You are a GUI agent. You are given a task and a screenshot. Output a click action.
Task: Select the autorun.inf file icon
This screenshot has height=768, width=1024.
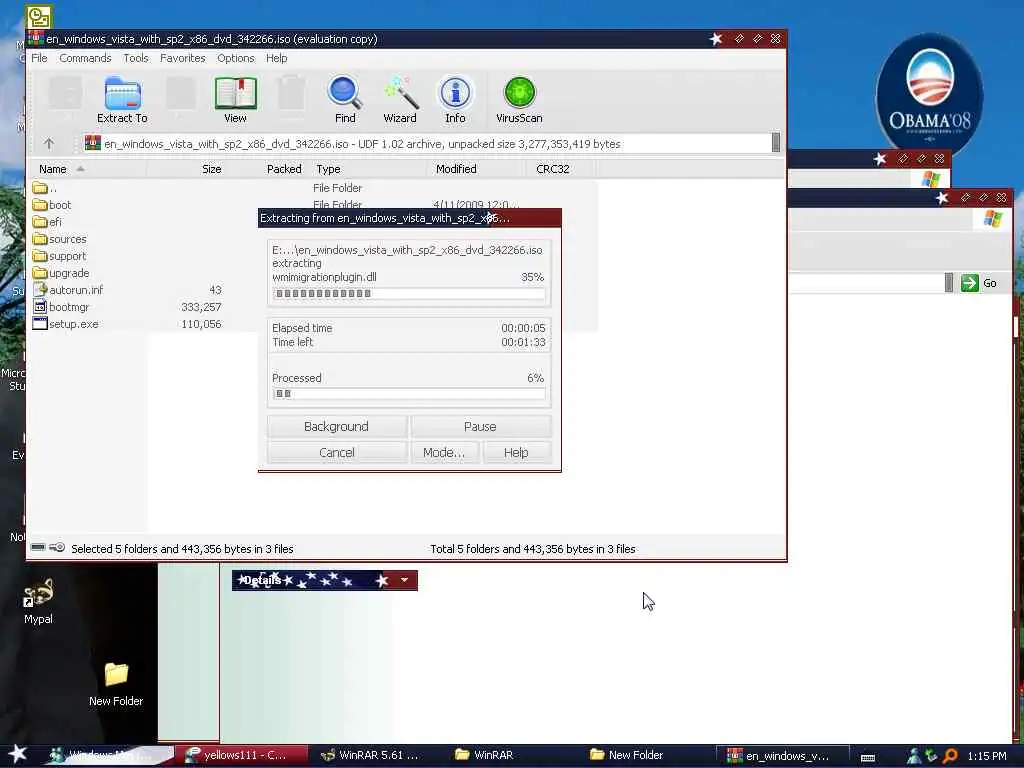[x=40, y=289]
